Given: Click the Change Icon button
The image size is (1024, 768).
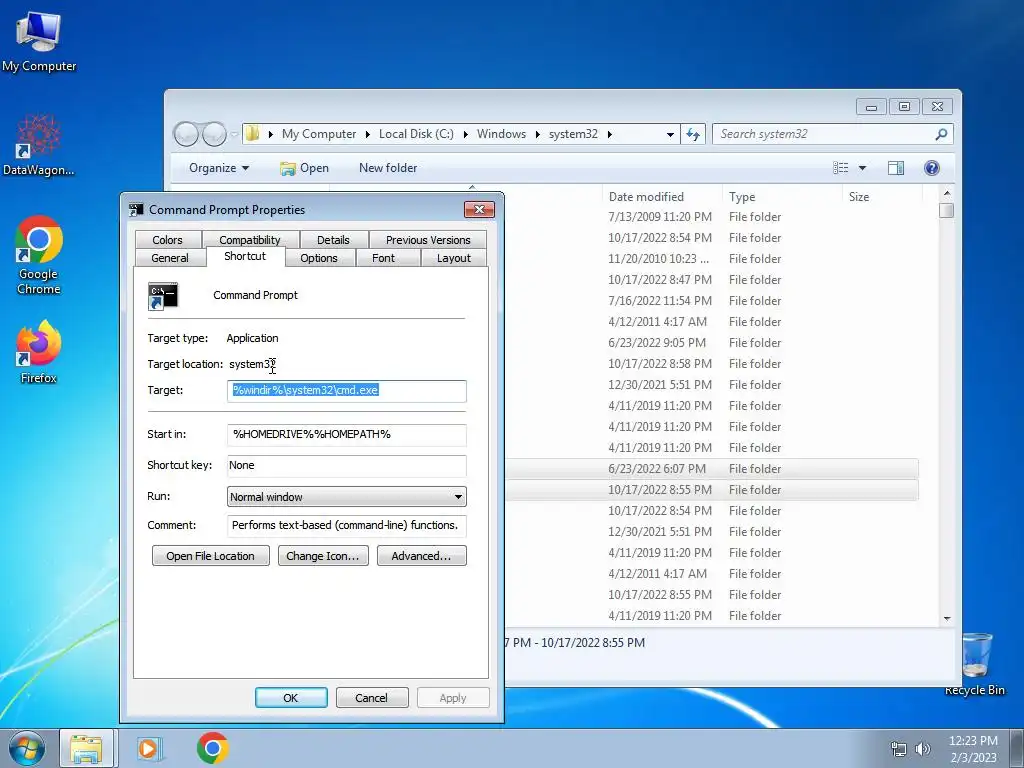Looking at the screenshot, I should pyautogui.click(x=323, y=556).
